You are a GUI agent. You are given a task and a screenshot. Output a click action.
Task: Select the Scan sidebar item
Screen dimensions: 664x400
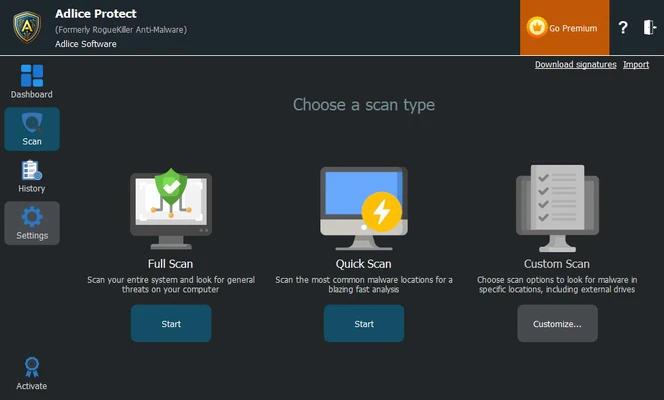32,129
